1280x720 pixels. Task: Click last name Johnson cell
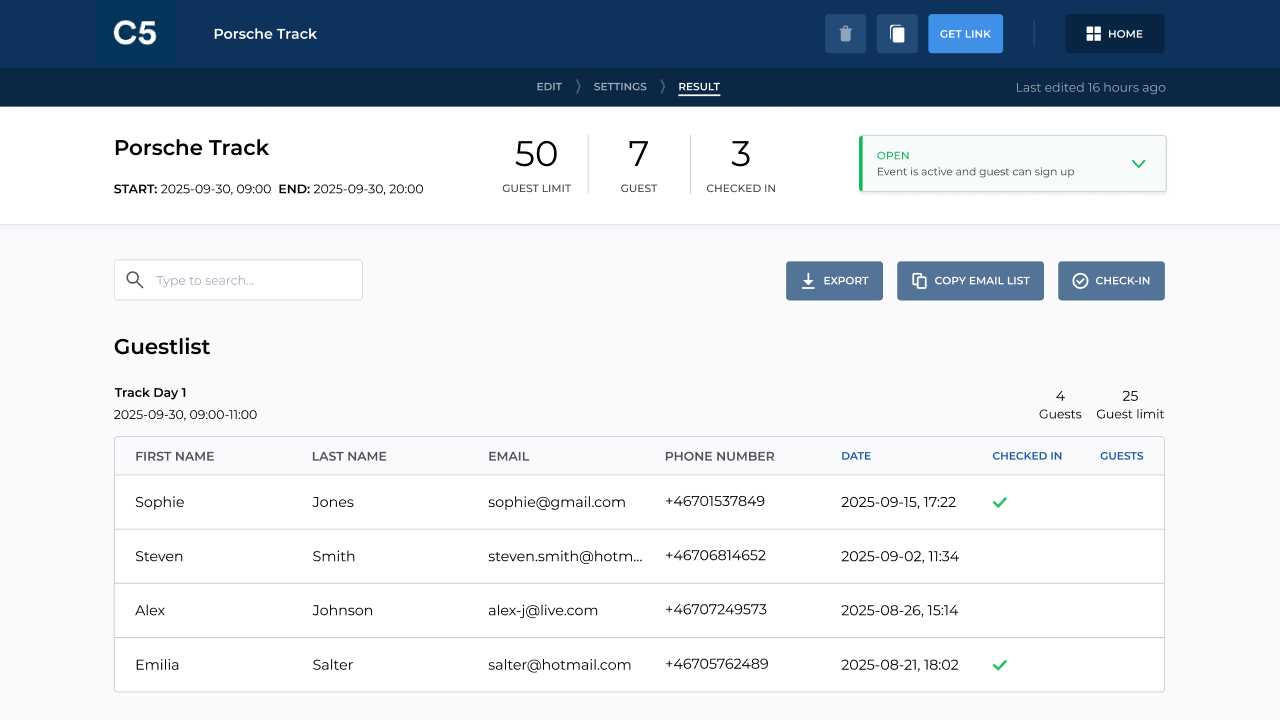[342, 610]
